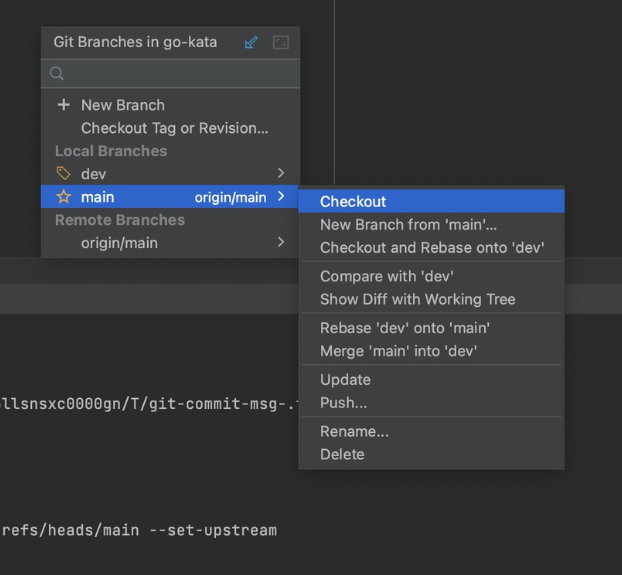Choose Rebase 'dev' onto 'main'
Screen dimensions: 622x575
405,328
